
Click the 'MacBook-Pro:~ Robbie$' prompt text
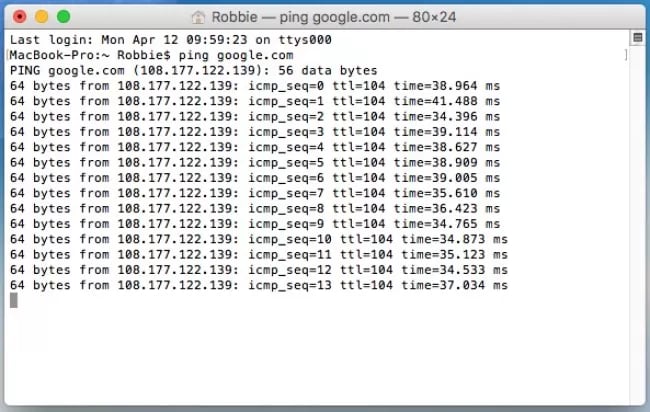(x=90, y=55)
